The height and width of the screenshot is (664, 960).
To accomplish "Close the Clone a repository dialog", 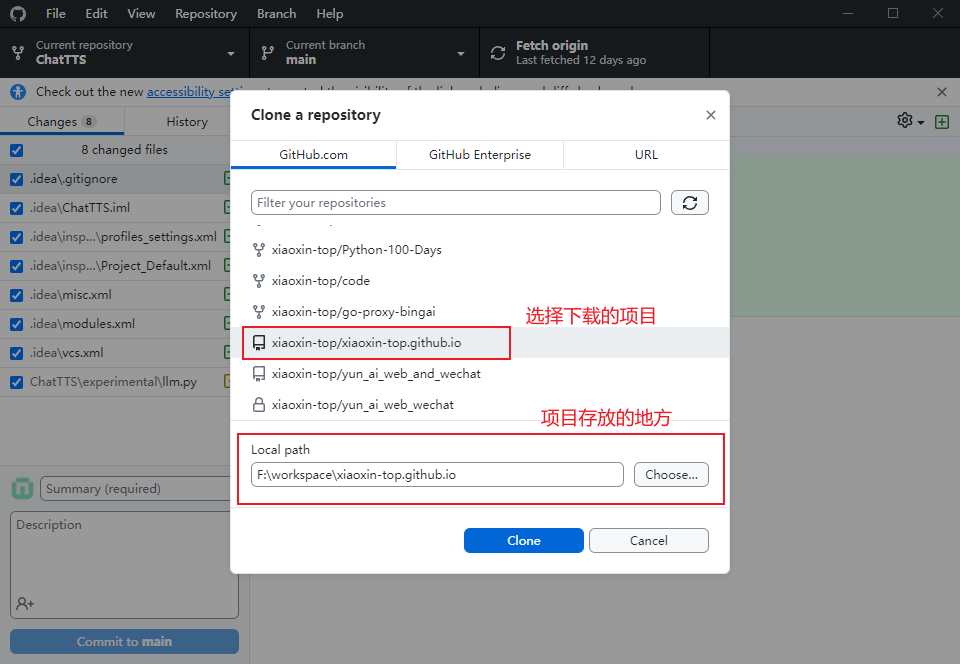I will [x=710, y=115].
